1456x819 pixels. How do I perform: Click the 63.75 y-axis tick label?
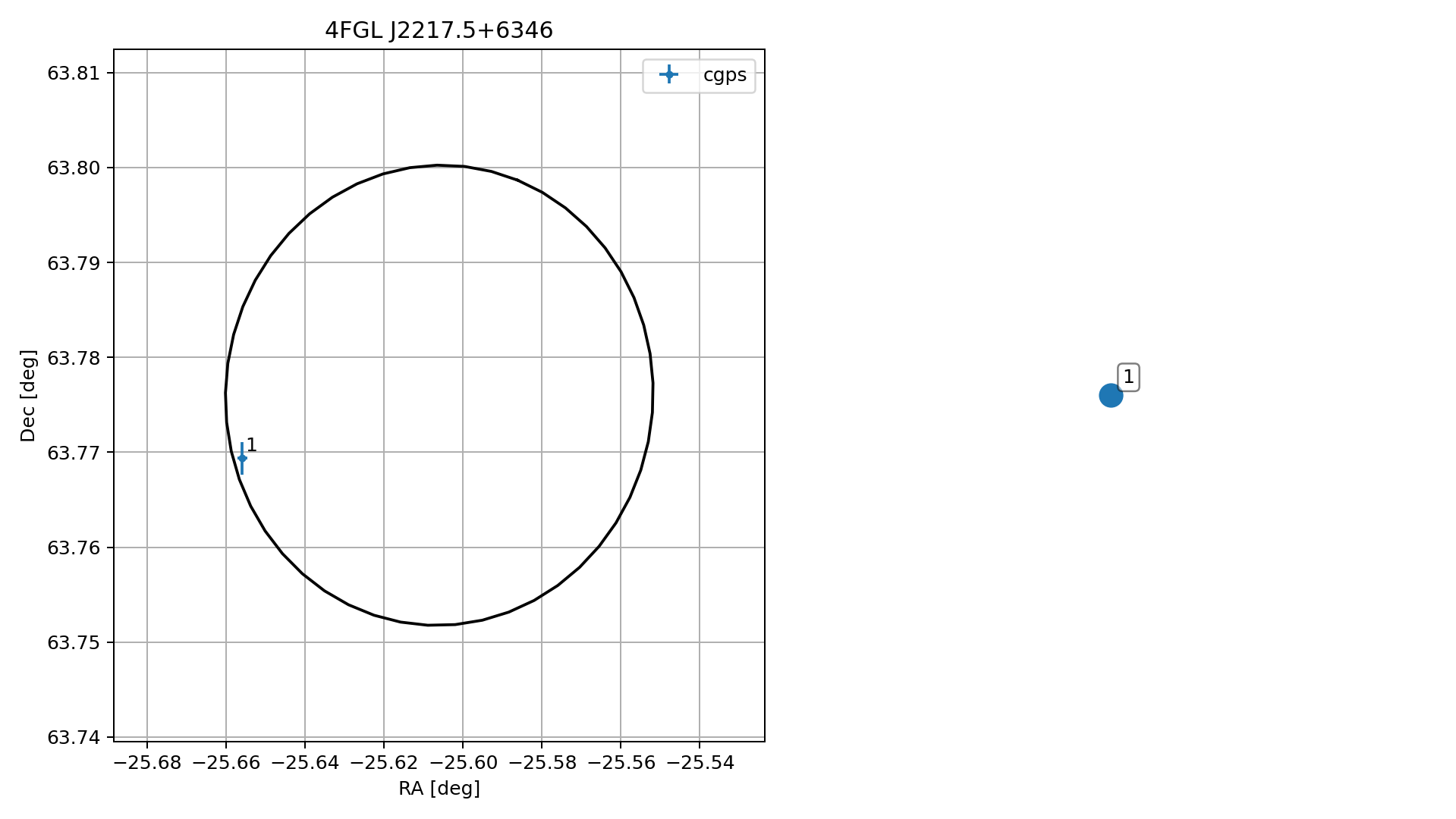74,643
